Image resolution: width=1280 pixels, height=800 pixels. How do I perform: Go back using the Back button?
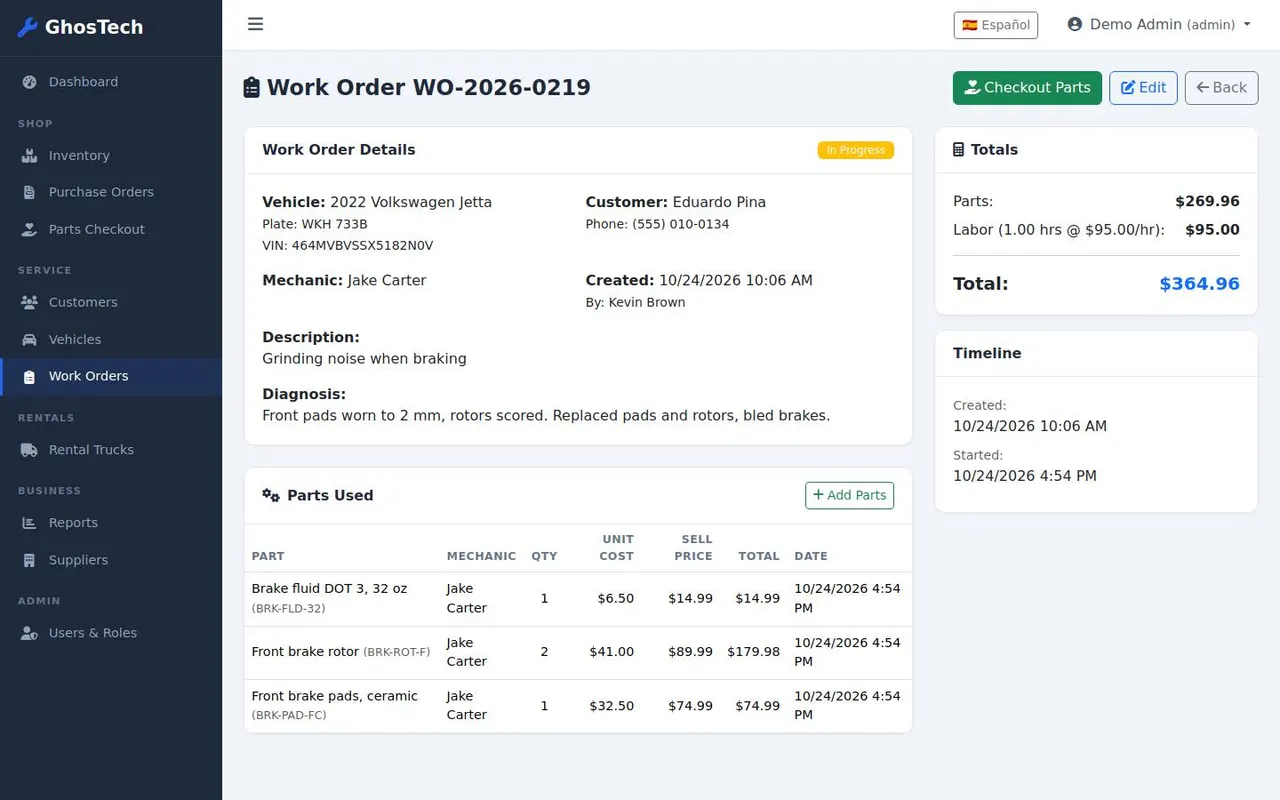coord(1221,88)
